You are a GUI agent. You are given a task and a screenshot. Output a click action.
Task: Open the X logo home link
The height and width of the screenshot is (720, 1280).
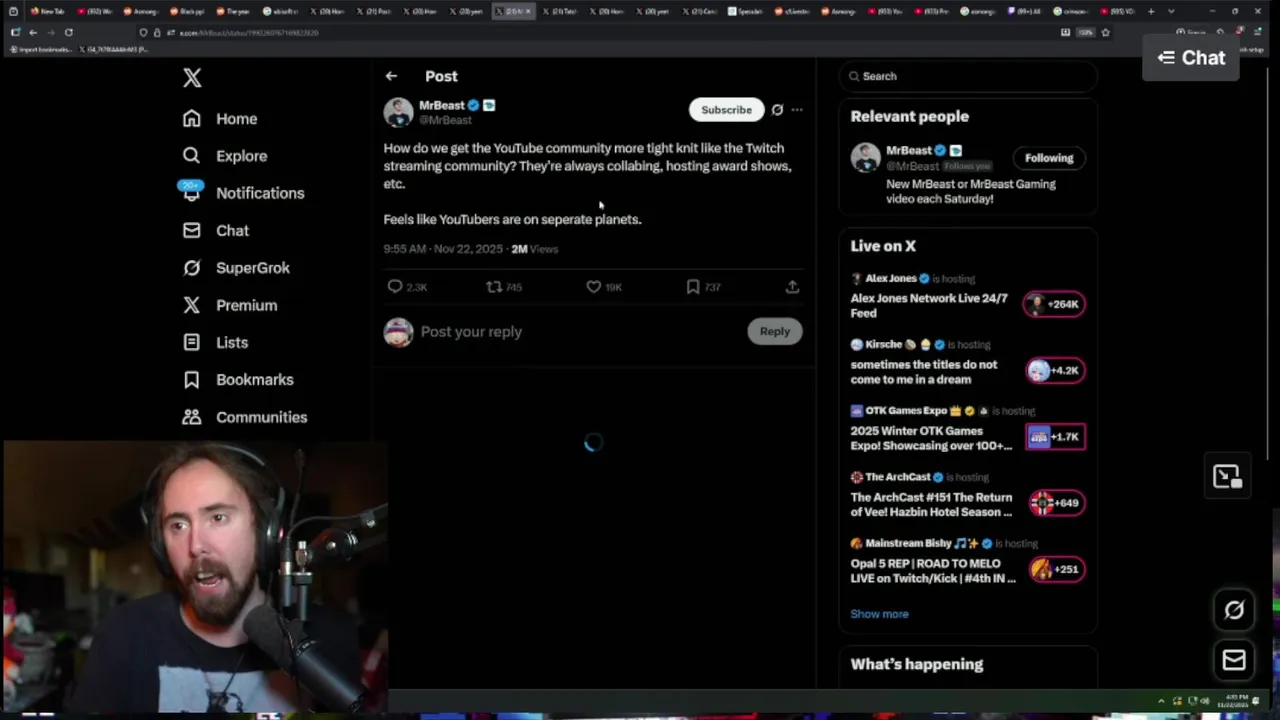(x=192, y=78)
